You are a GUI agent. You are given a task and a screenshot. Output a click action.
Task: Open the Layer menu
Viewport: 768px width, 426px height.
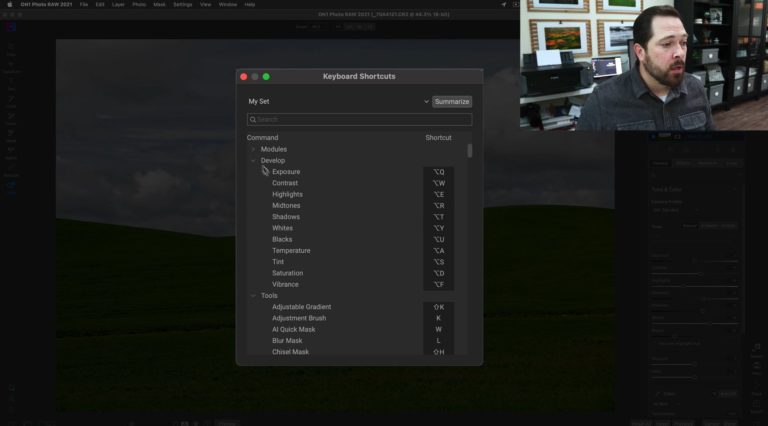[118, 4]
